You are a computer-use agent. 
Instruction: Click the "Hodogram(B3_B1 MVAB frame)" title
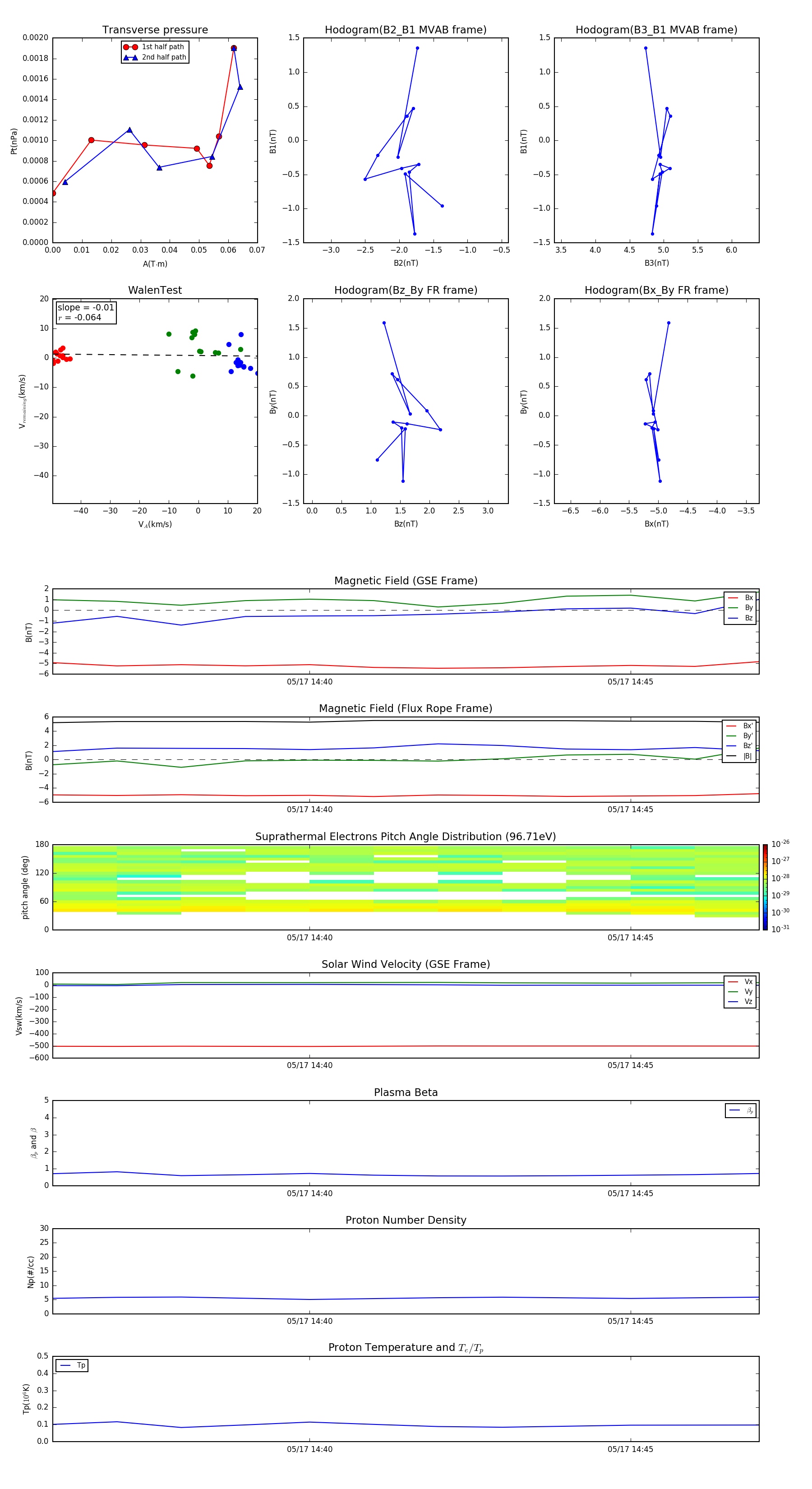tap(656, 30)
